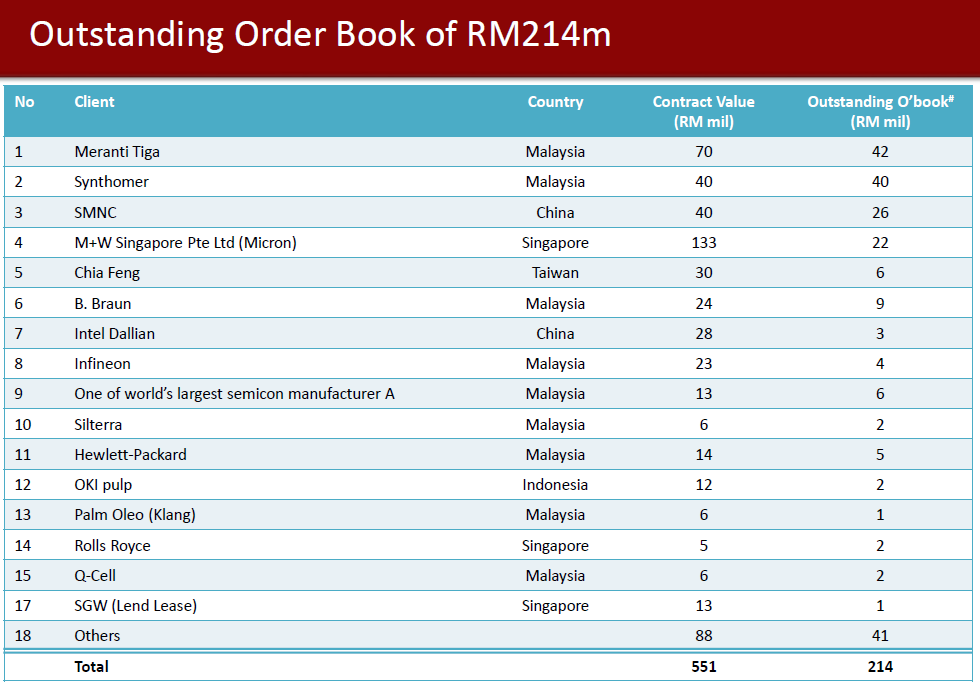
Task: Click the 'Q-Cell' client cell
Action: [95, 576]
